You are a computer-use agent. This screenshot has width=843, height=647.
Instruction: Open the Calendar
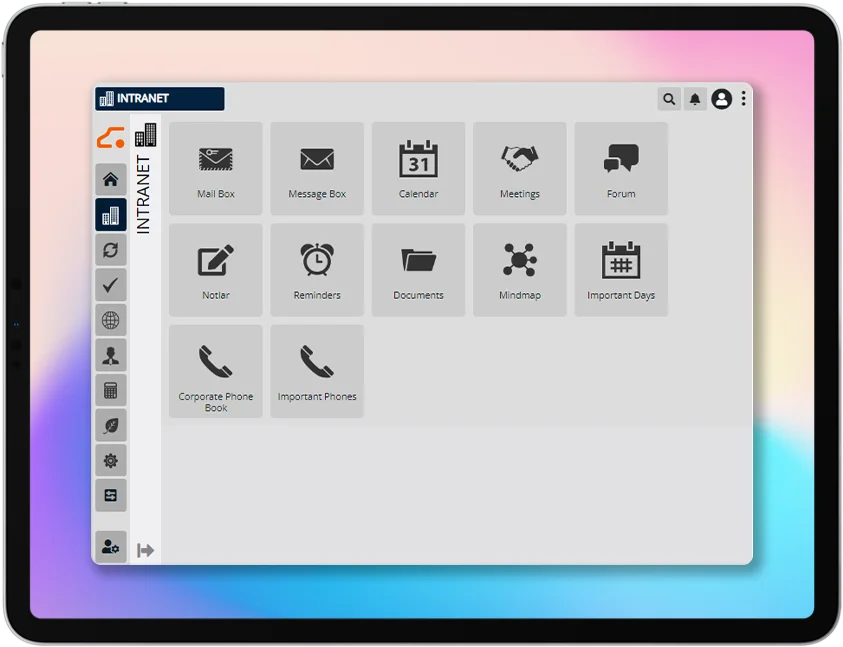coord(418,168)
